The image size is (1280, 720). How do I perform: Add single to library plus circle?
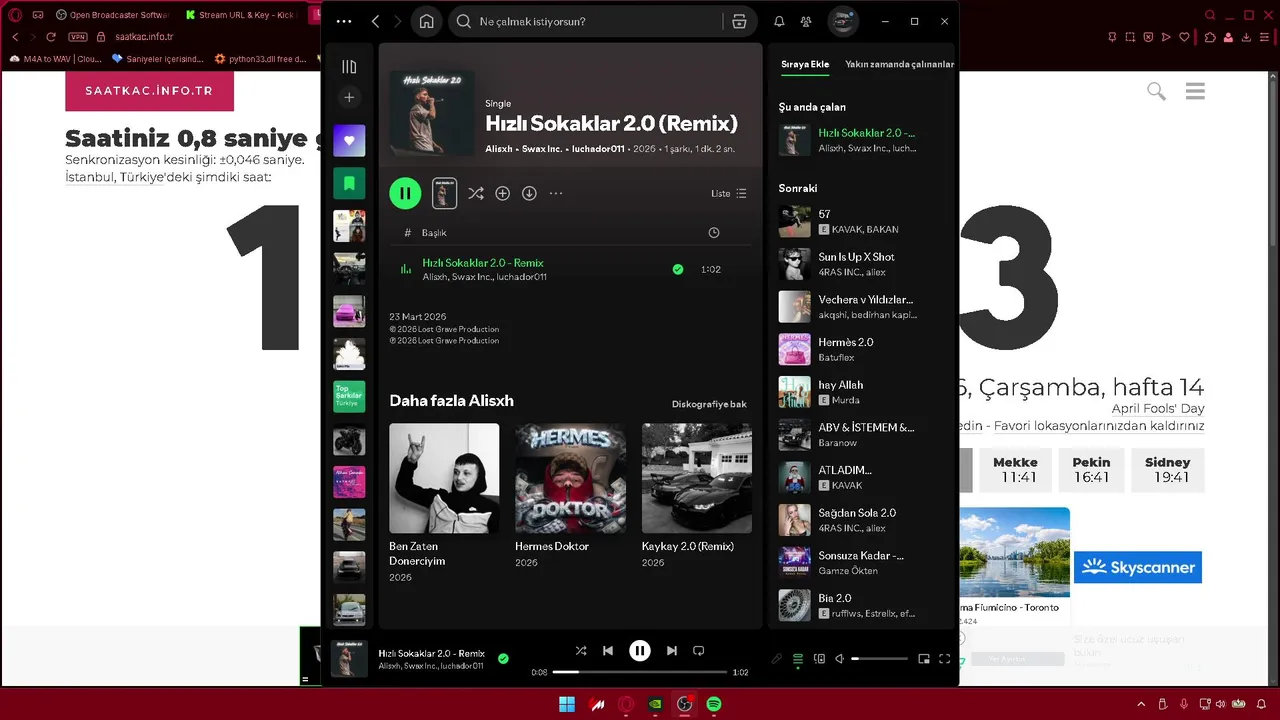[x=503, y=193]
